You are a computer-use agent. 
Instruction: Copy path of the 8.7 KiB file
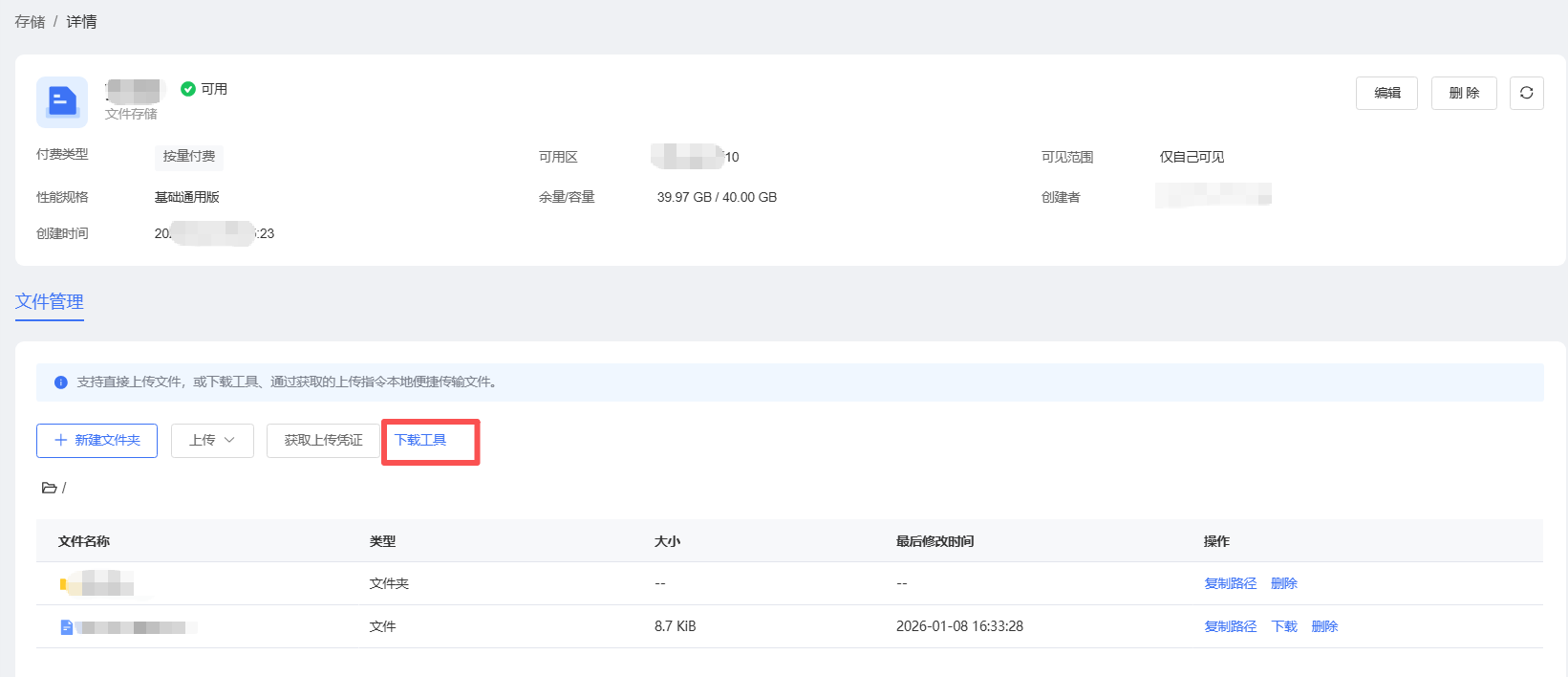[x=1230, y=626]
